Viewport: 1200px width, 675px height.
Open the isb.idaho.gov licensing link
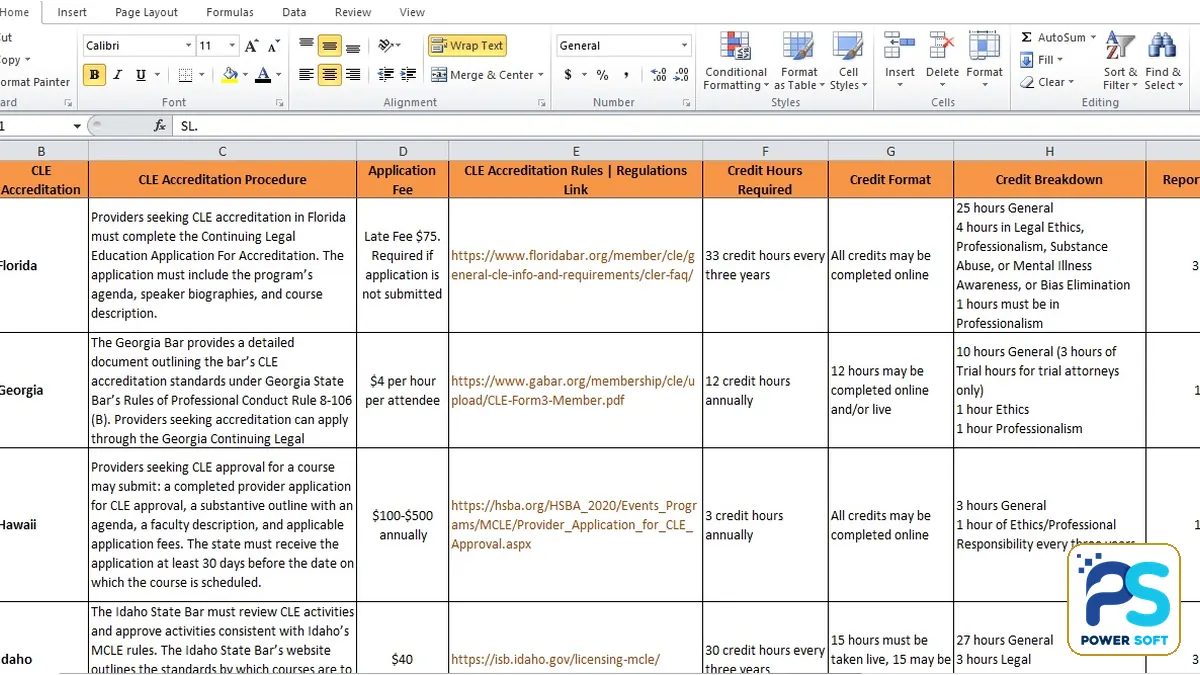pyautogui.click(x=555, y=659)
